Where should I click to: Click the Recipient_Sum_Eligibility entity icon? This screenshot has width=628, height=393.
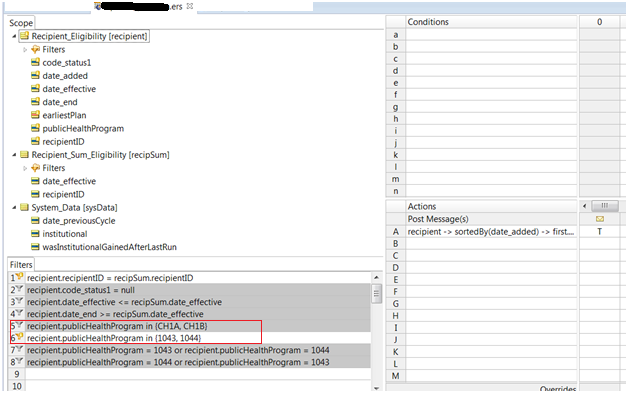[24, 155]
